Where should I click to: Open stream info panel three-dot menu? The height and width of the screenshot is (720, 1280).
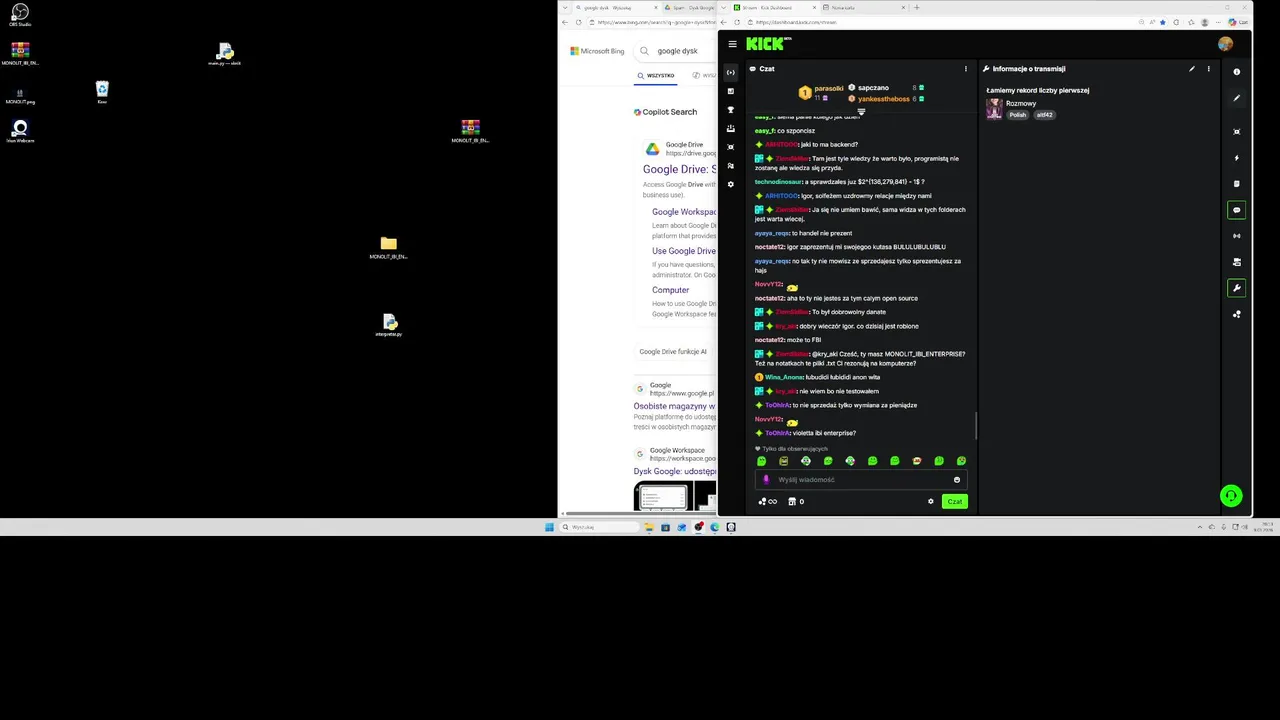1208,69
